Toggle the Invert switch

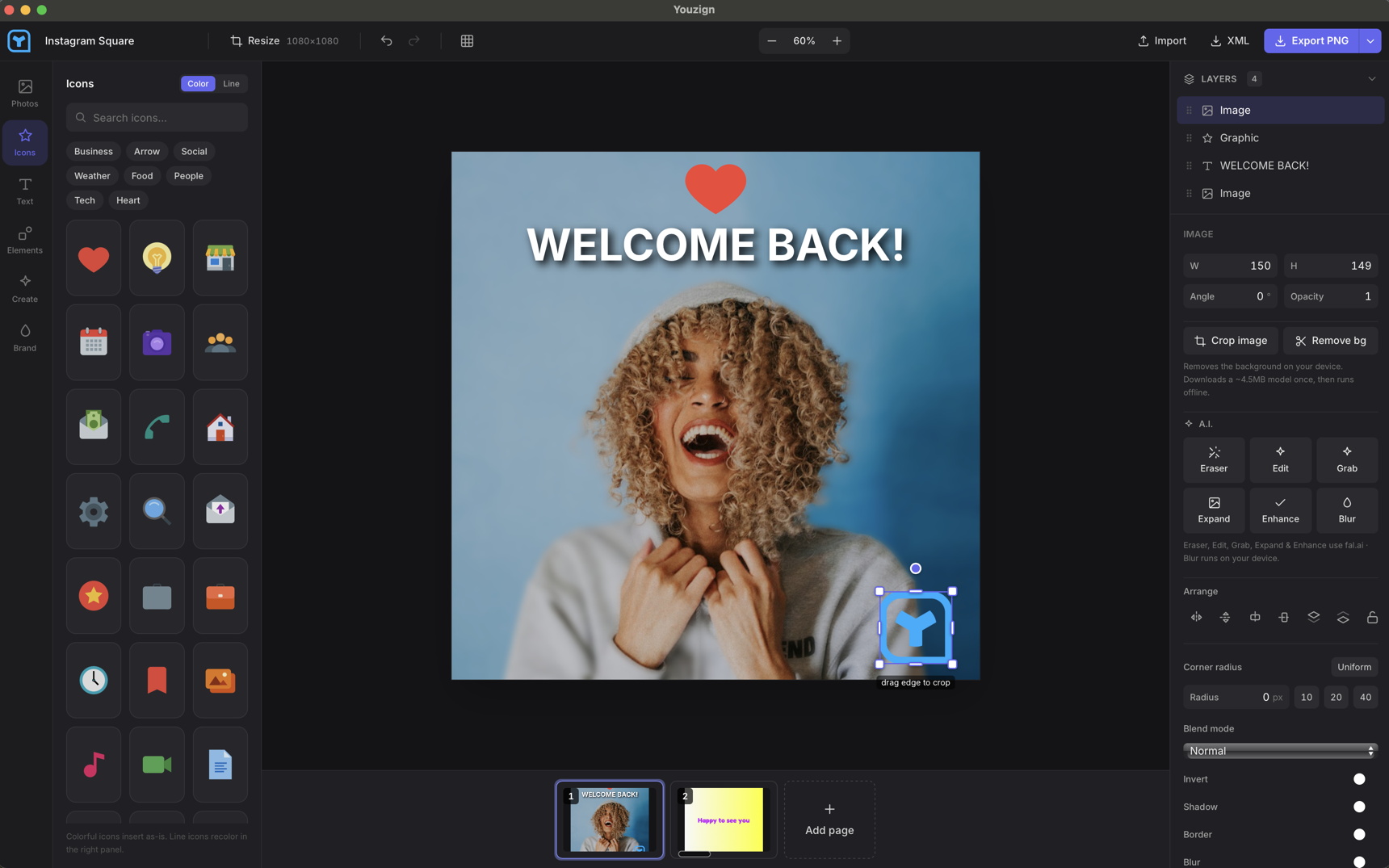point(1359,779)
